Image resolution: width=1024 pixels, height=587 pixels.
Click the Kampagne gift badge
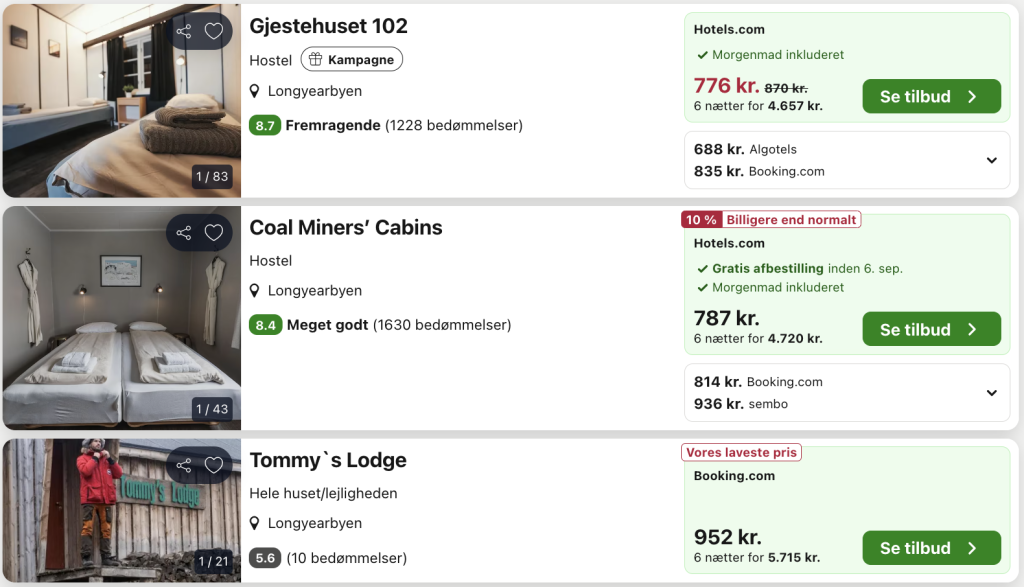pyautogui.click(x=351, y=59)
